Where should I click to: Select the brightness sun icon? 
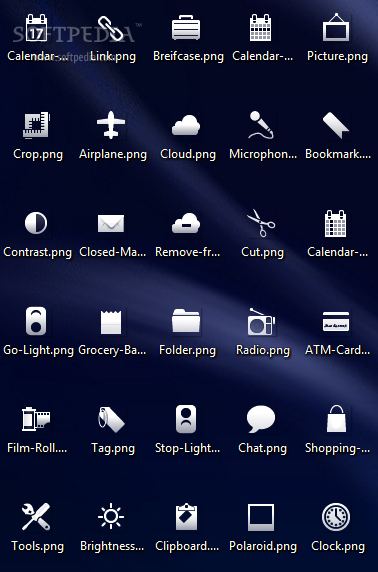tap(111, 517)
